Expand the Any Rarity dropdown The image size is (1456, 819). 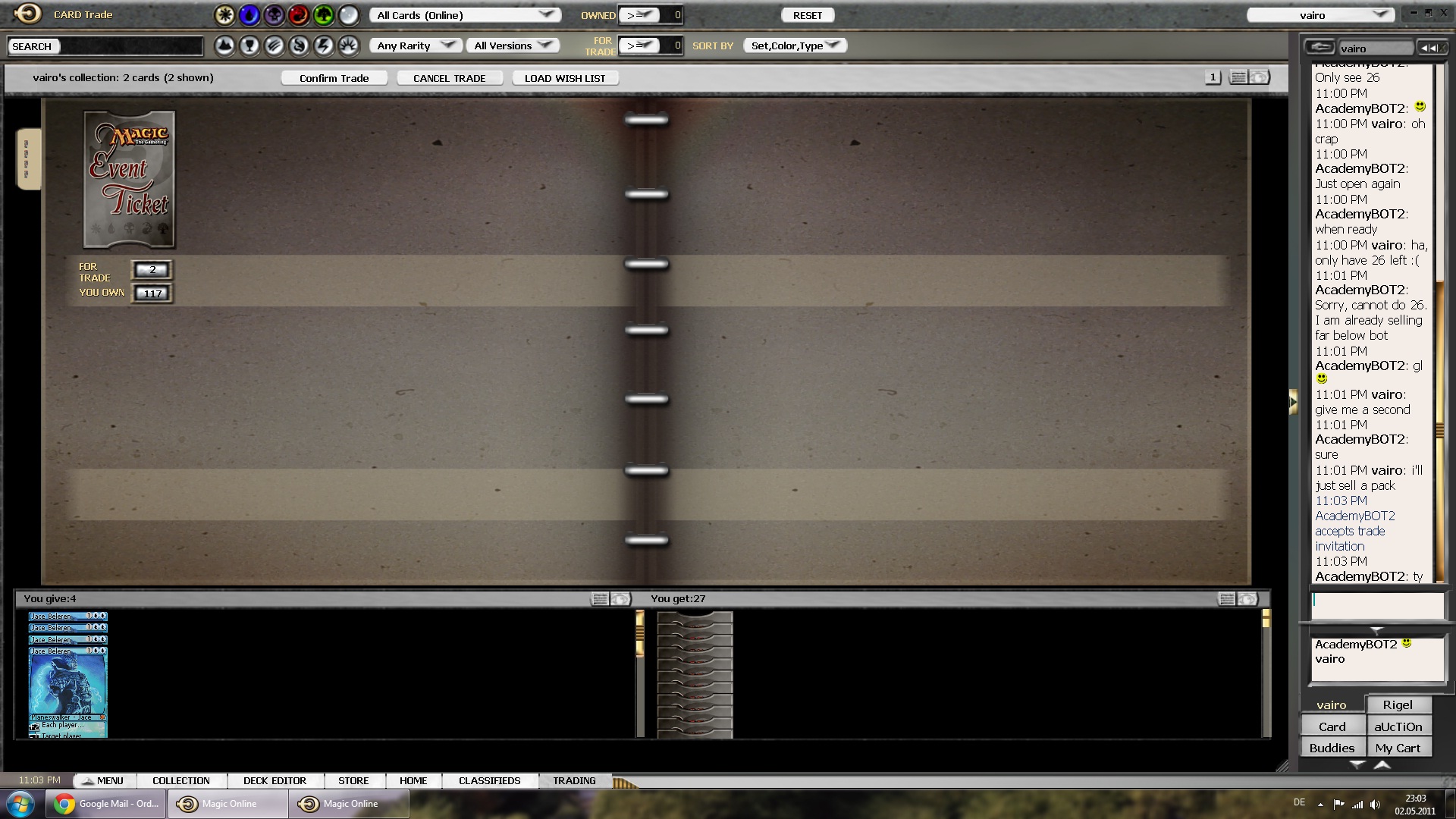(416, 45)
